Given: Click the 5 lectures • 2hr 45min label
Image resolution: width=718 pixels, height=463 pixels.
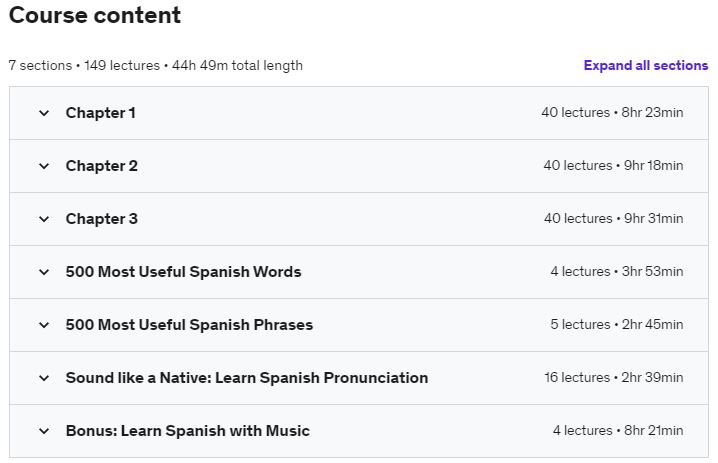Looking at the screenshot, I should (x=617, y=325).
